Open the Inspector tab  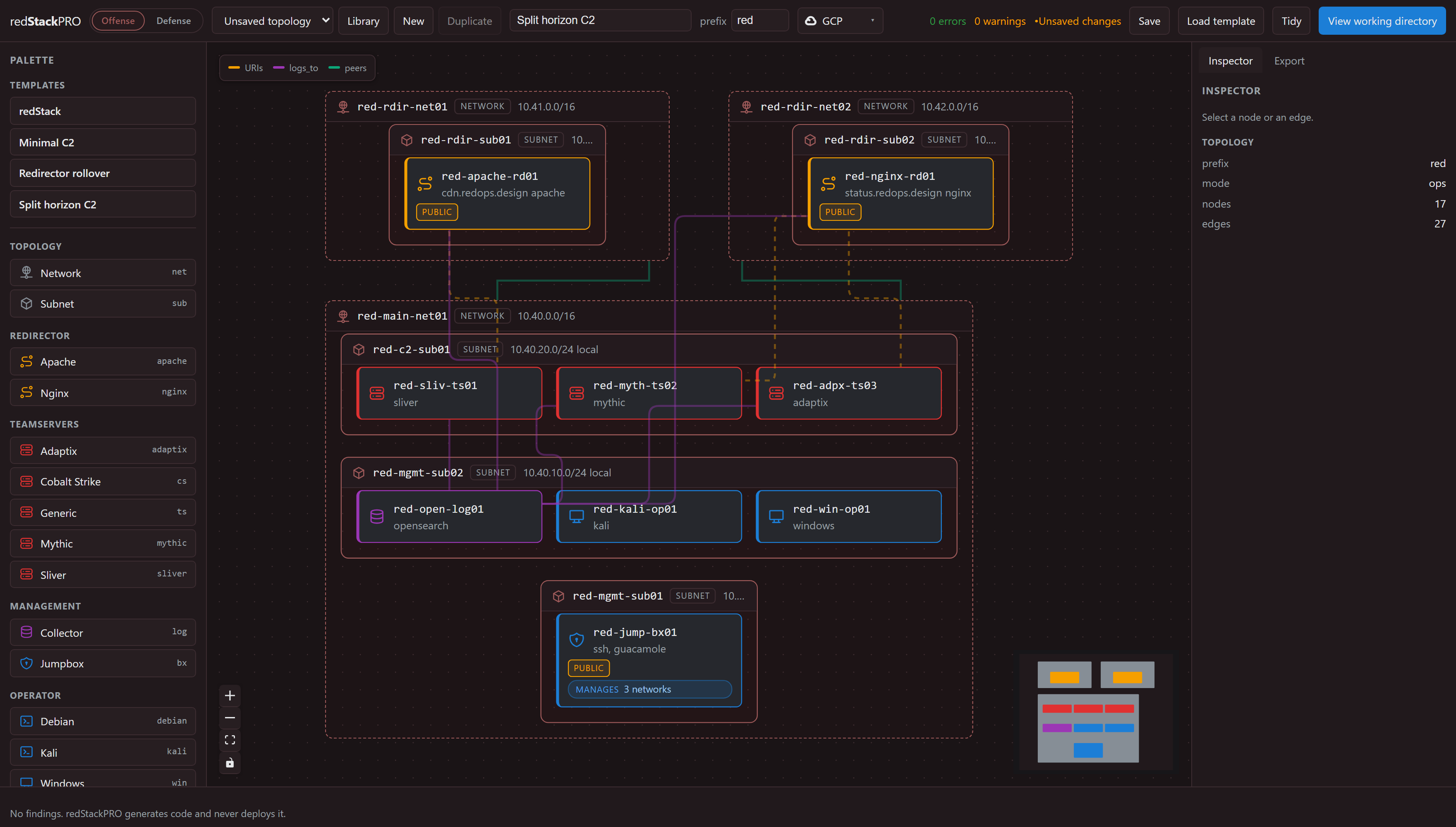[1230, 61]
